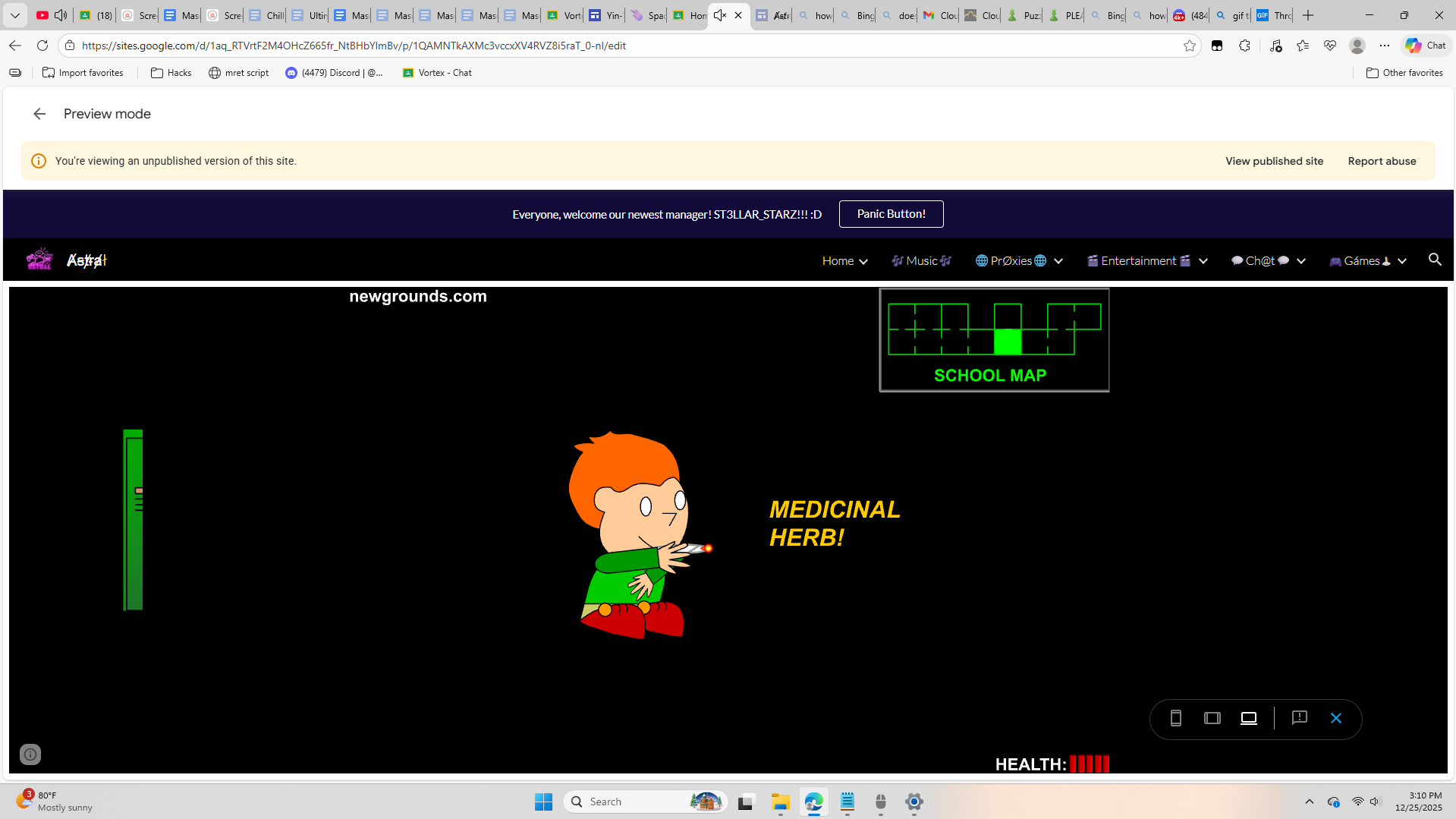1456x819 pixels.
Task: Open the PrØxies page
Action: (1011, 260)
